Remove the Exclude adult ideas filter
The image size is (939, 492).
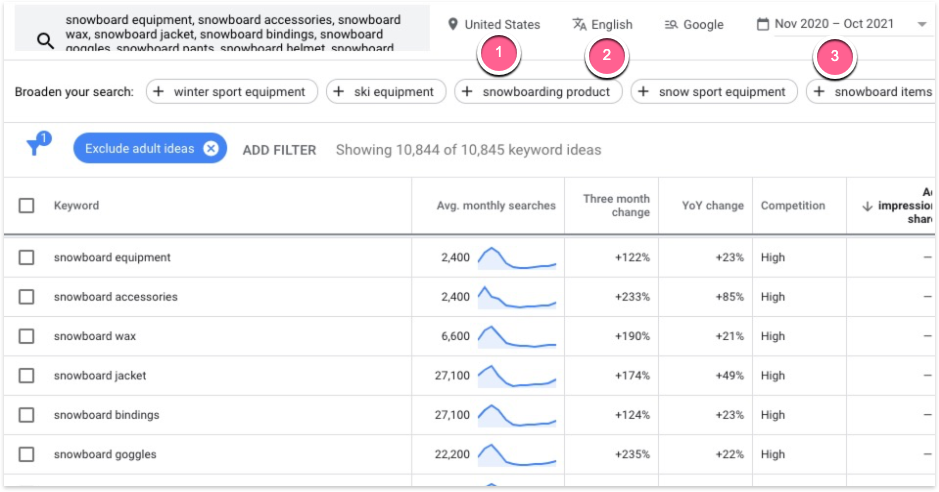(x=210, y=149)
